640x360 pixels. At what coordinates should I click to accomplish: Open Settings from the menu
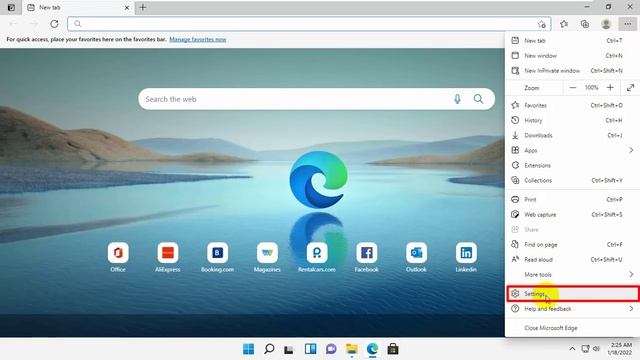[x=572, y=294]
